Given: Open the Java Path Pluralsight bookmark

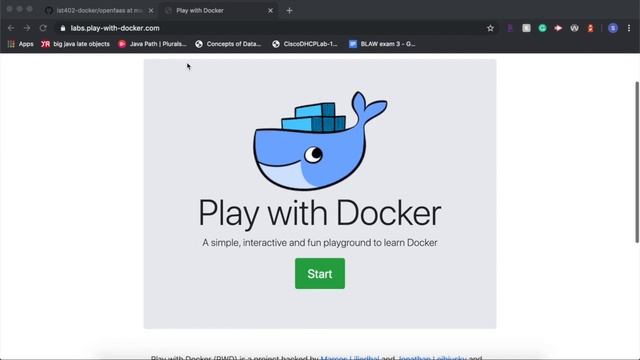Looking at the screenshot, I should pos(152,44).
